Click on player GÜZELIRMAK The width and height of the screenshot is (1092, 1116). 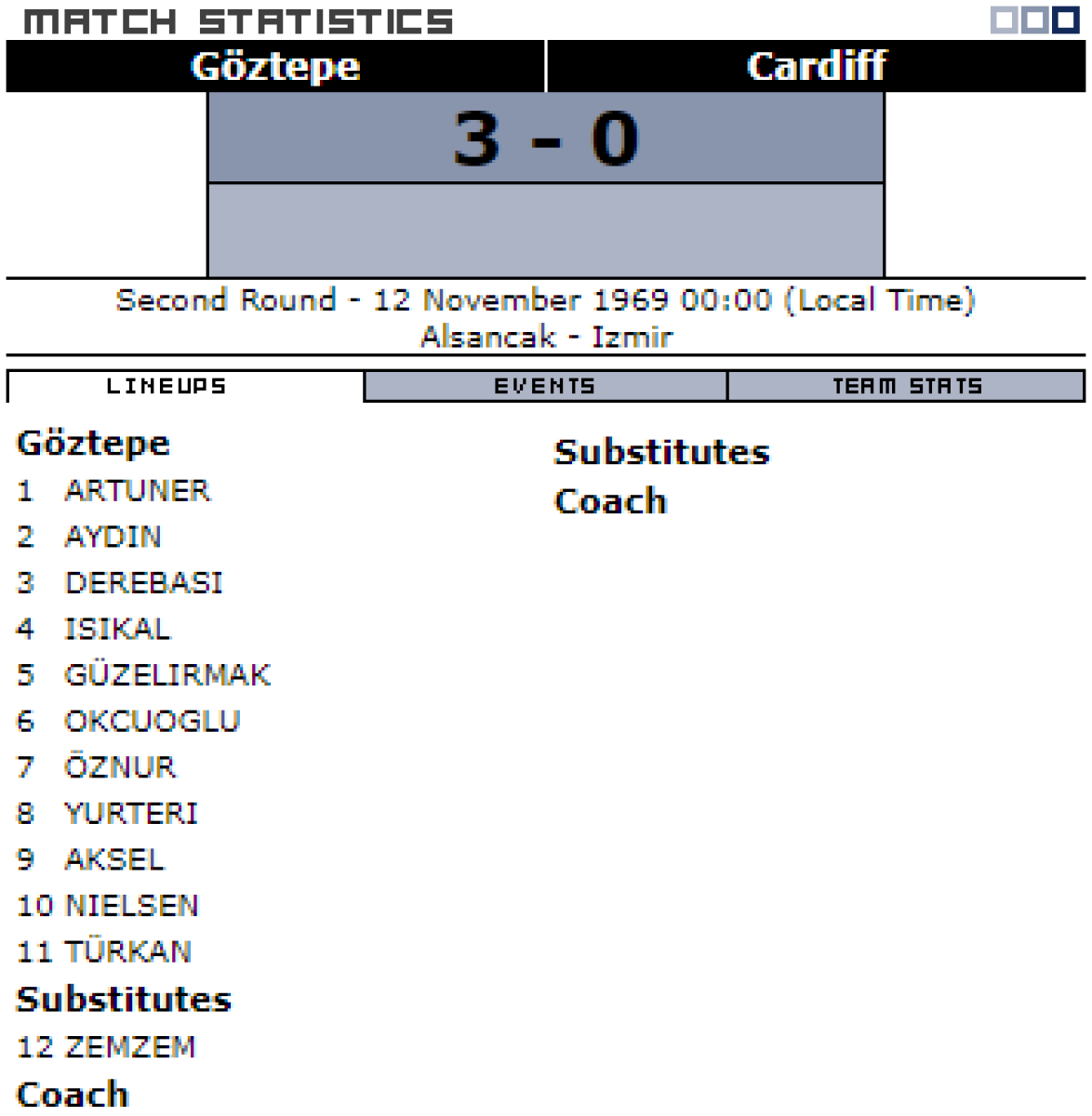click(167, 675)
